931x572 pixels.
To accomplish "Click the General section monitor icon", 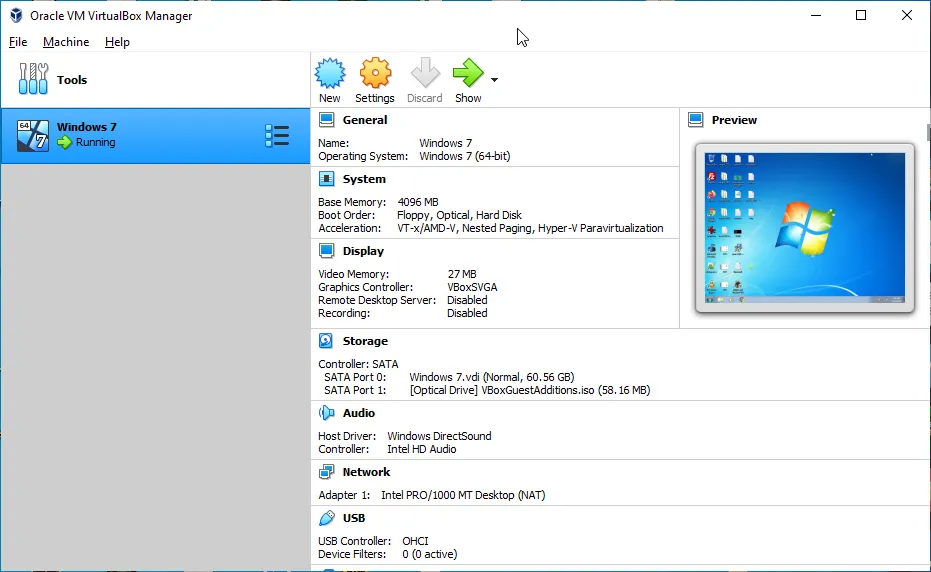I will click(x=327, y=120).
